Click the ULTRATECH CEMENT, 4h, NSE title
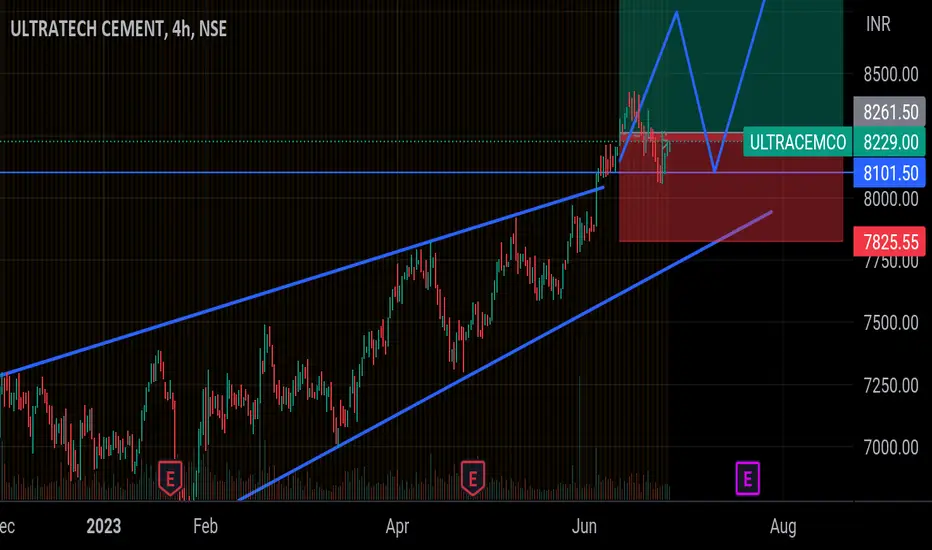Viewport: 932px width, 550px height. 118,29
